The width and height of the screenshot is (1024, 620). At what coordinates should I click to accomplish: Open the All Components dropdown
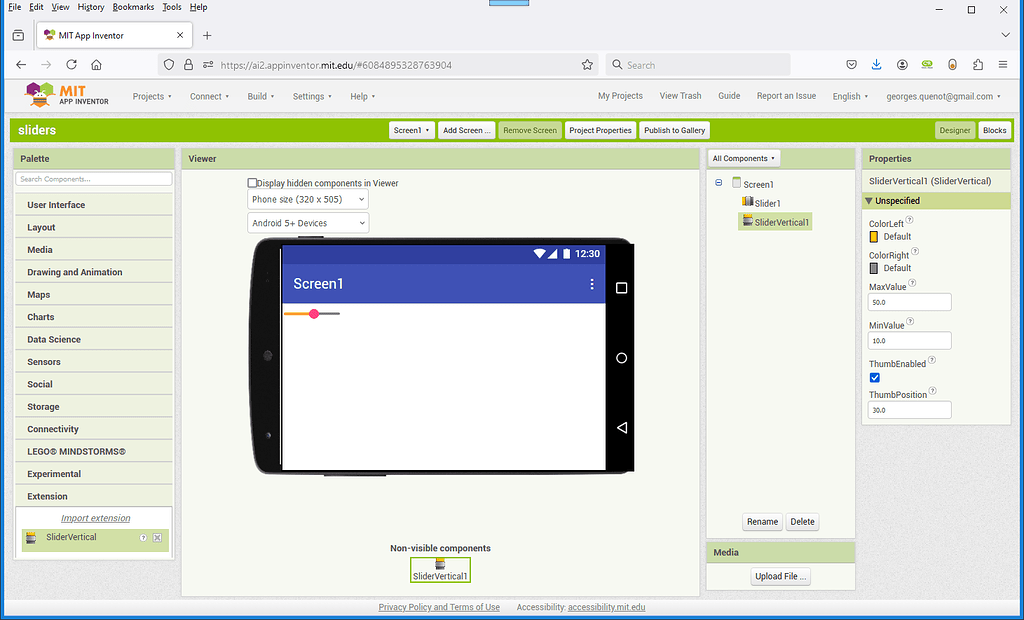(x=743, y=158)
